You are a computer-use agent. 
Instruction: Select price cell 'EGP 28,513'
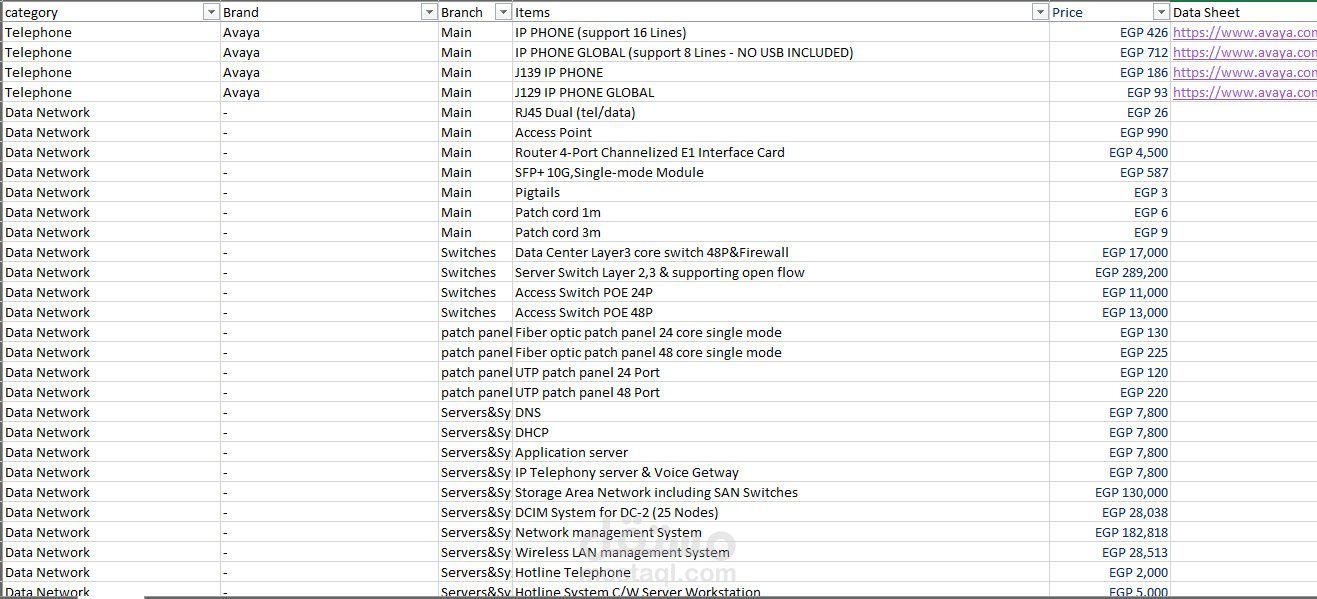tap(1110, 552)
